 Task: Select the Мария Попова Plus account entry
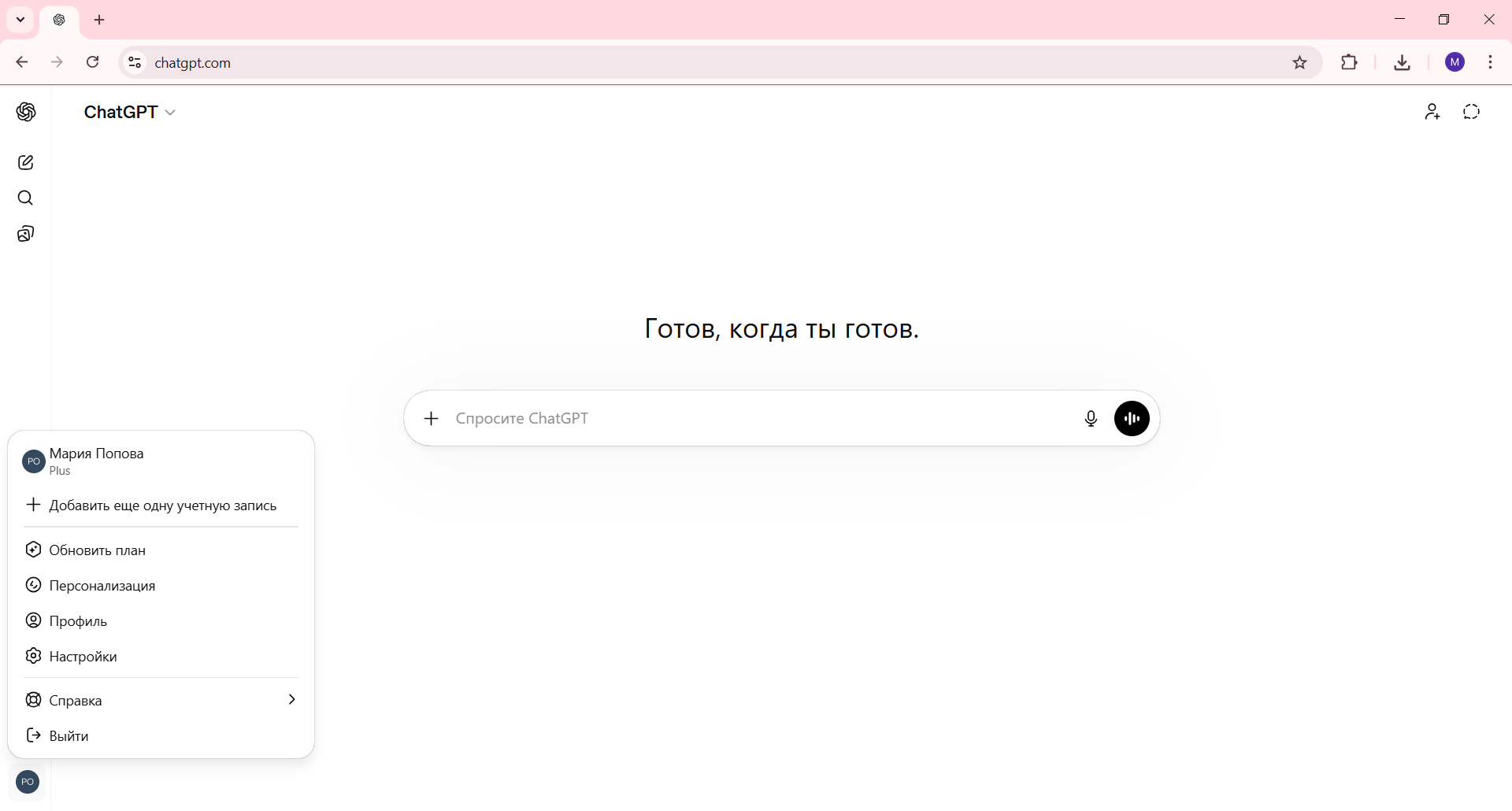click(161, 461)
